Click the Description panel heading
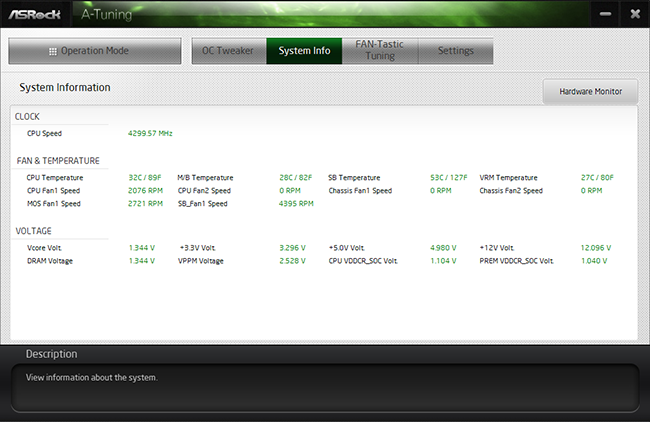This screenshot has height=422, width=650. (x=51, y=354)
